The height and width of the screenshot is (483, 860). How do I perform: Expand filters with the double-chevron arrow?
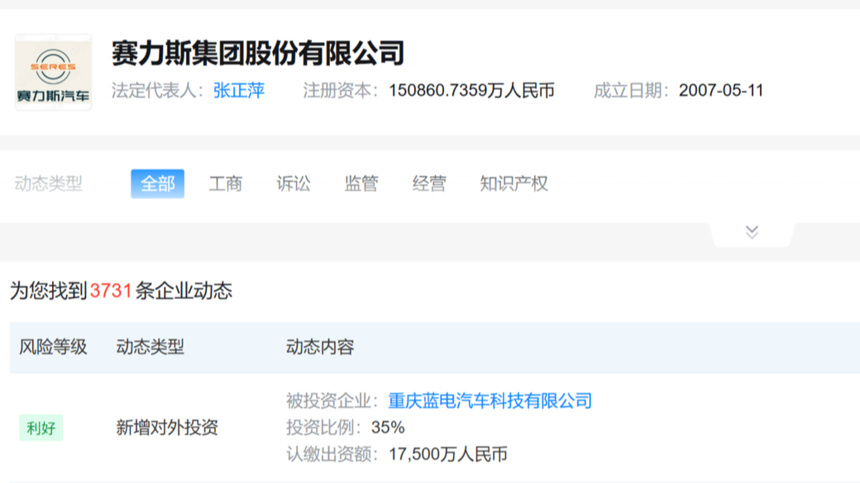(x=752, y=232)
